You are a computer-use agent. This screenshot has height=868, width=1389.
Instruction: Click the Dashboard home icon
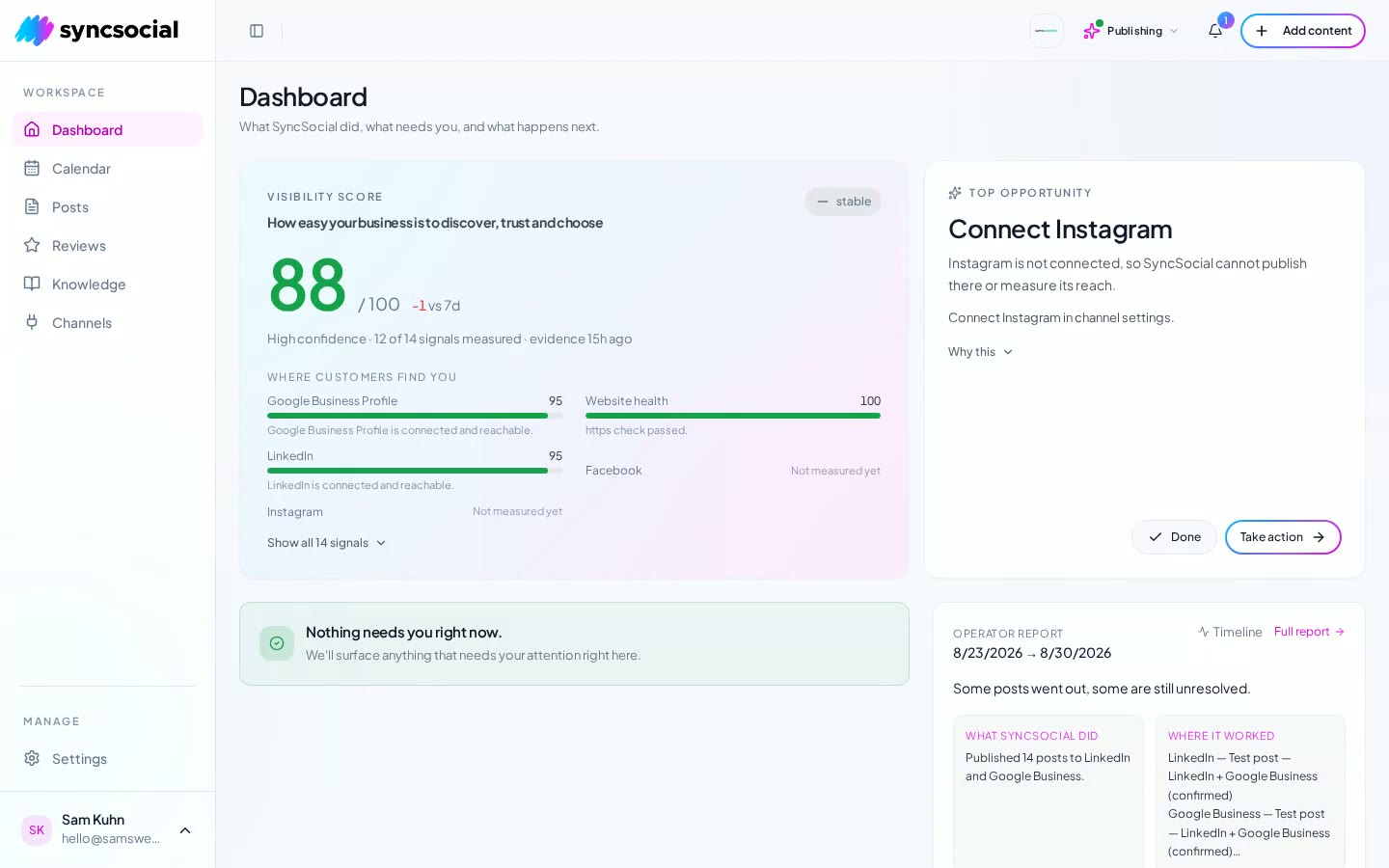[x=32, y=129]
